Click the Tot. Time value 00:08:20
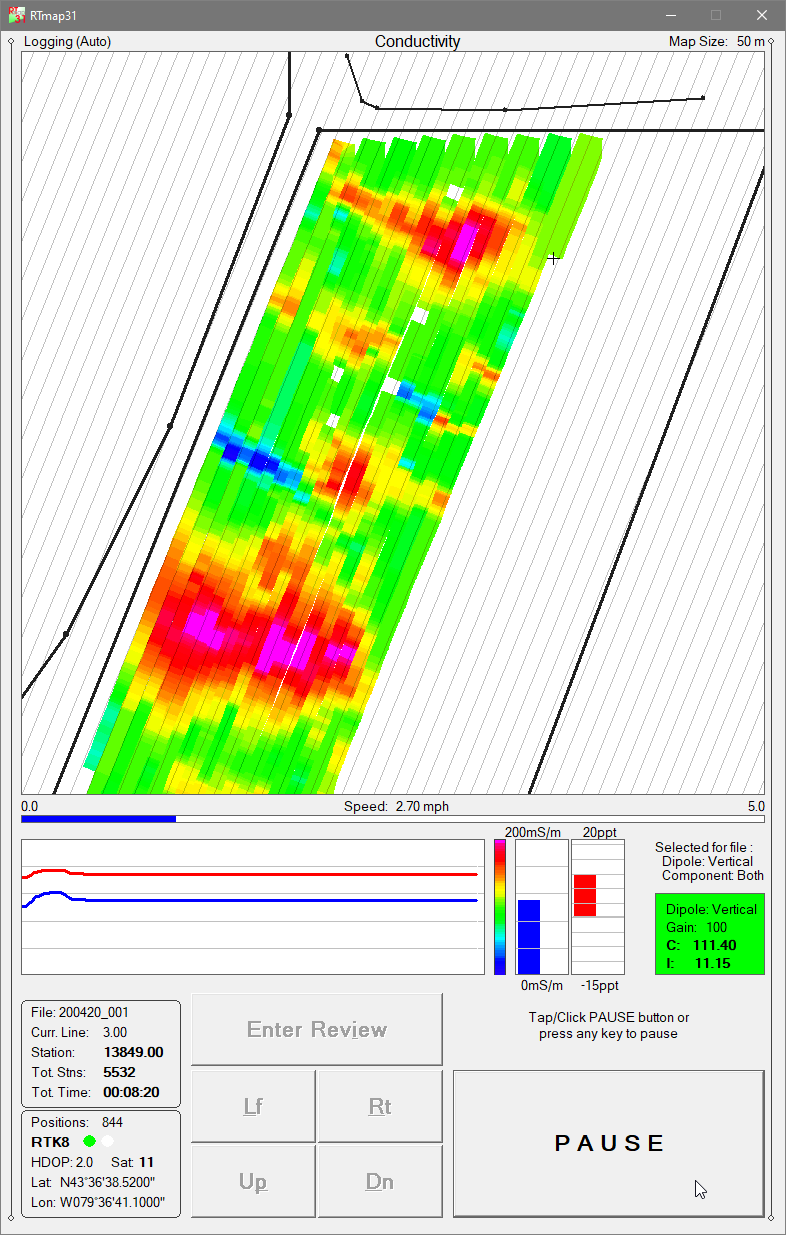Viewport: 786px width, 1235px height. (x=132, y=1092)
